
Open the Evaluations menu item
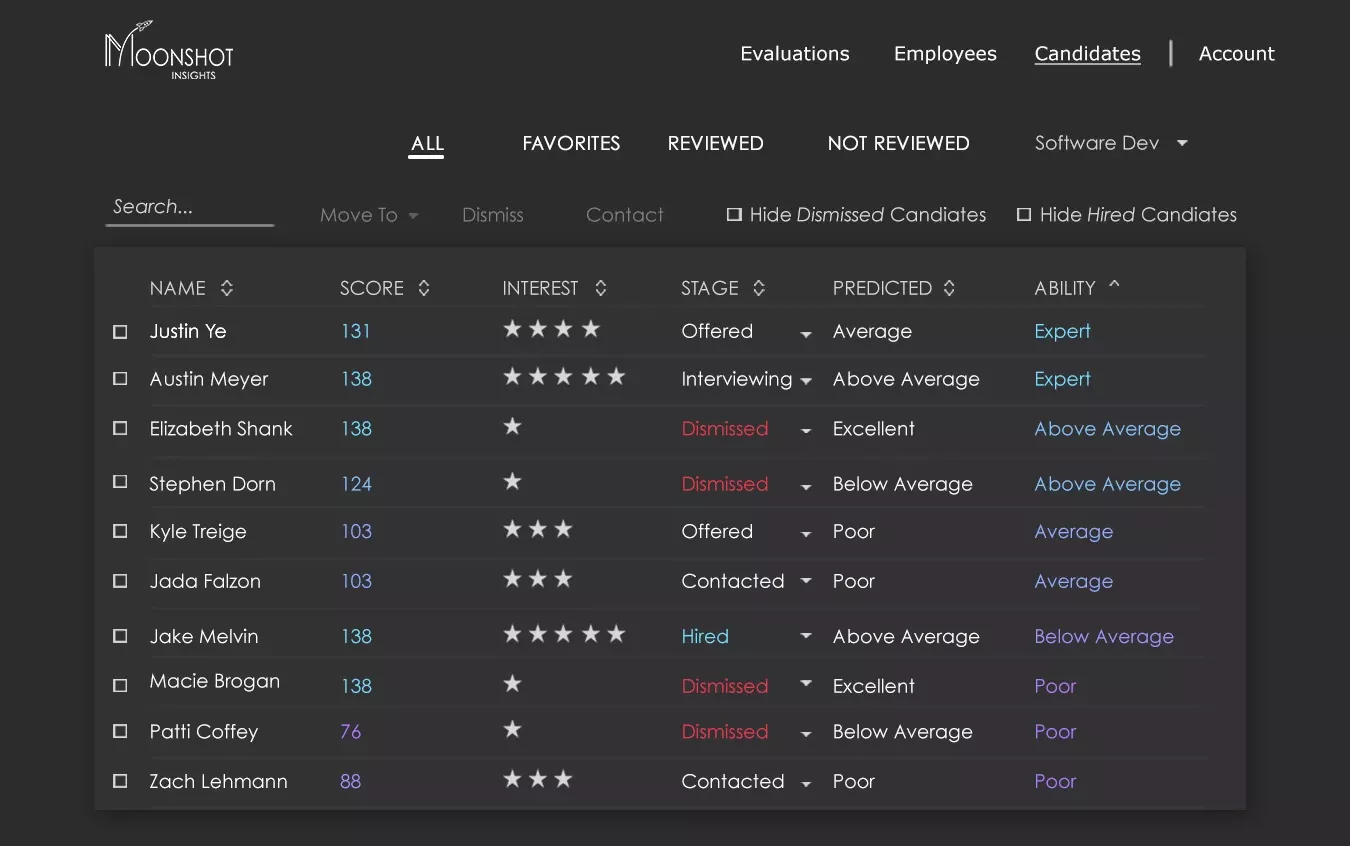tap(794, 54)
